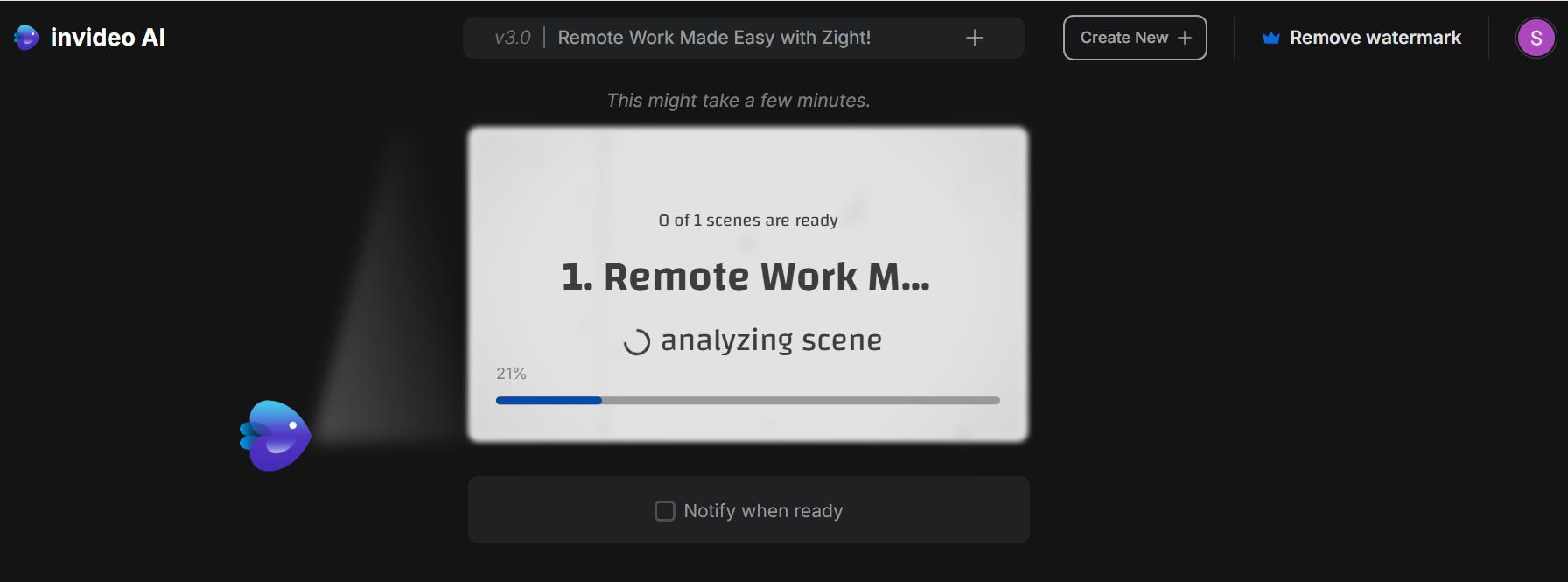
Task: Open the scene title Remote Work M... heading
Action: click(745, 277)
